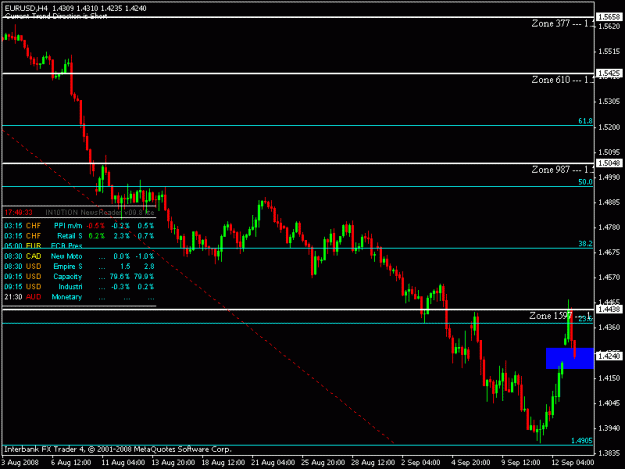Screen dimensions: 625x469
Task: Click the current price 1.4240 label
Action: (x=609, y=356)
